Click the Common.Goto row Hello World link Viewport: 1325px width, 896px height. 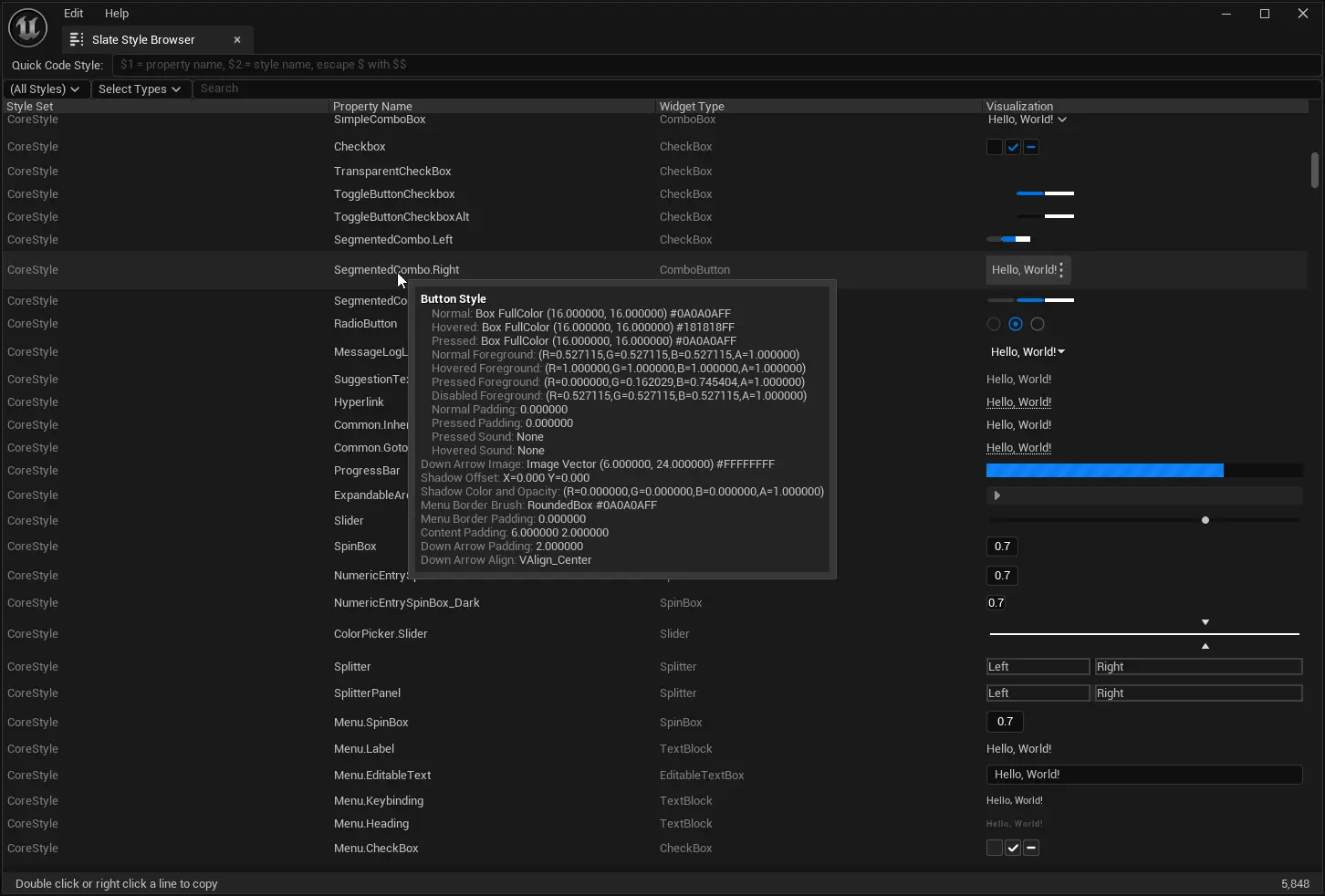pyautogui.click(x=1018, y=448)
